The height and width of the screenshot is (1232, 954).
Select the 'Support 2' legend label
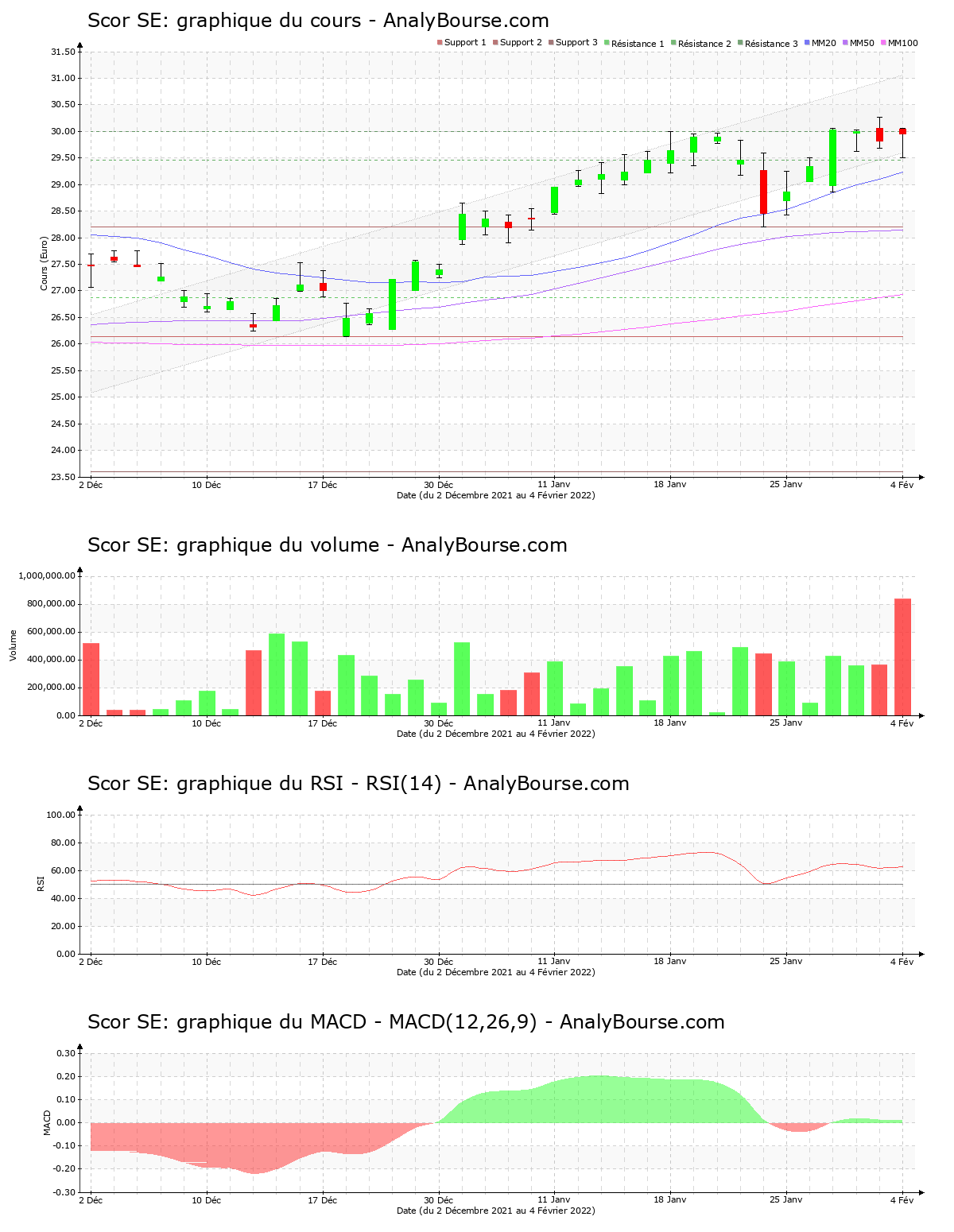521,43
